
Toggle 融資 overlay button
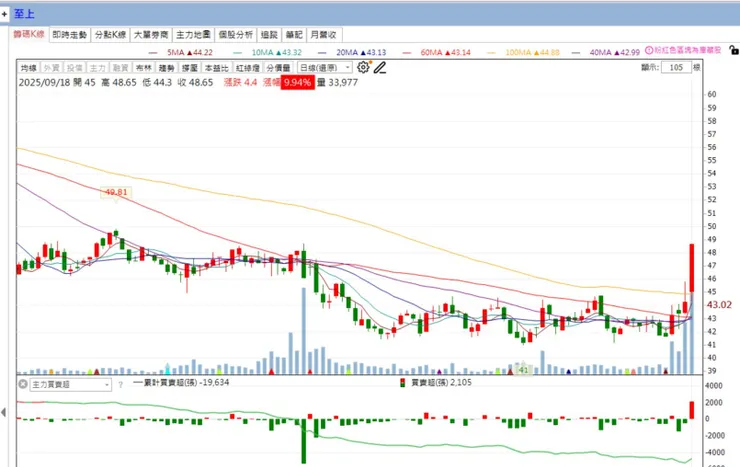[121, 68]
